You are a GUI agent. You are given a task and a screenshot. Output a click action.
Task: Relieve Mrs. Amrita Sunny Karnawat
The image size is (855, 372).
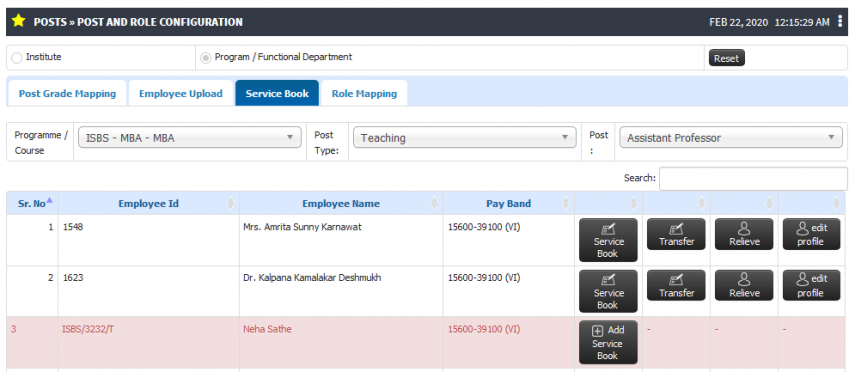pos(744,234)
